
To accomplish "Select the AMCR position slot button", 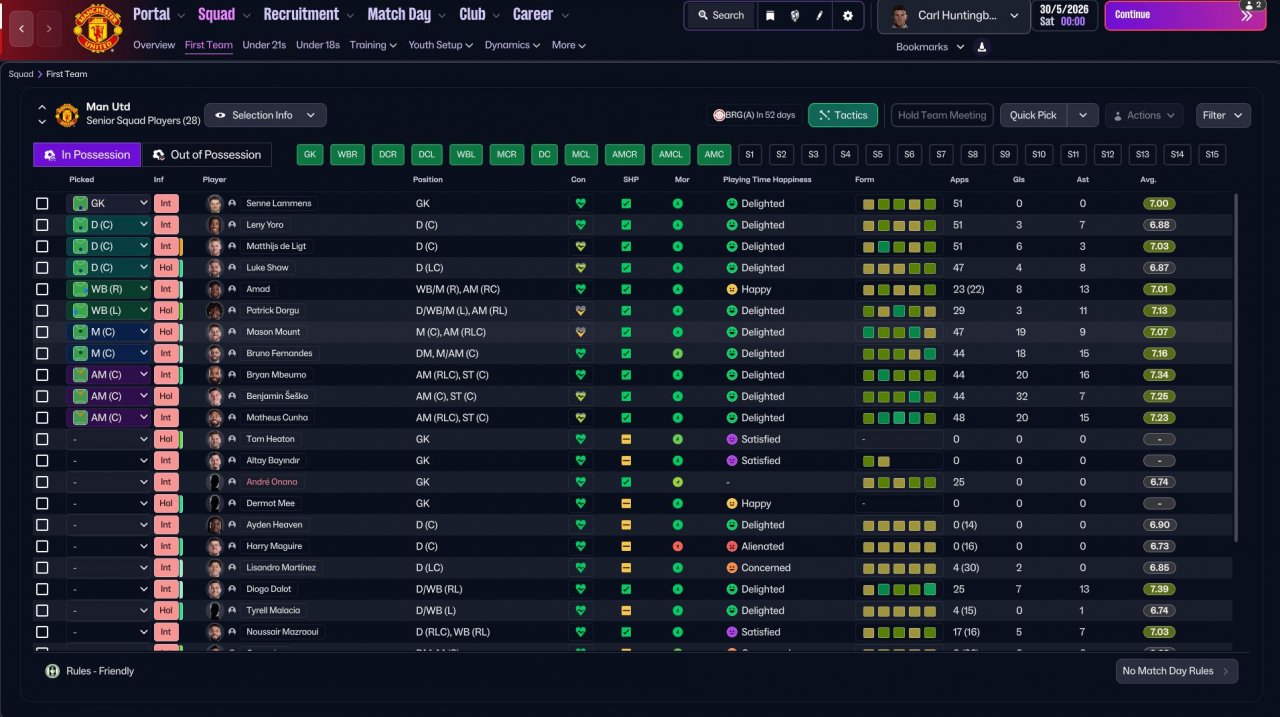I will click(625, 155).
